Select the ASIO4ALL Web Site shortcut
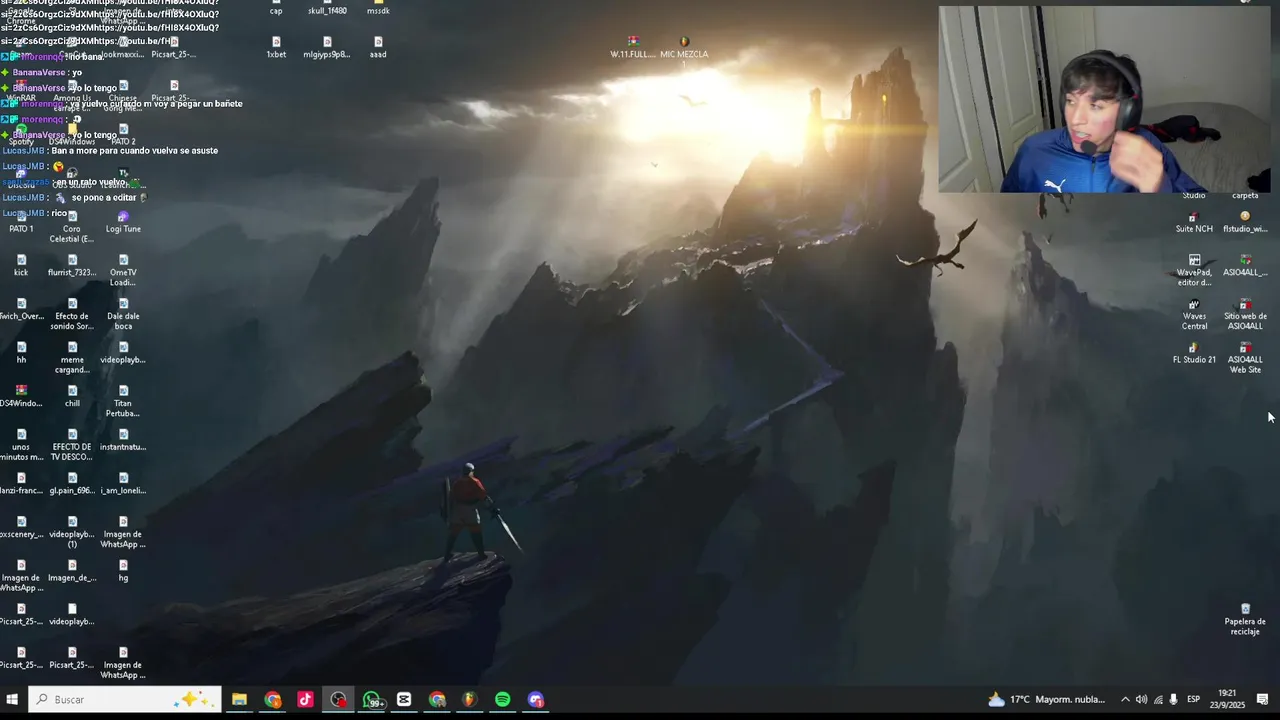 [x=1245, y=358]
